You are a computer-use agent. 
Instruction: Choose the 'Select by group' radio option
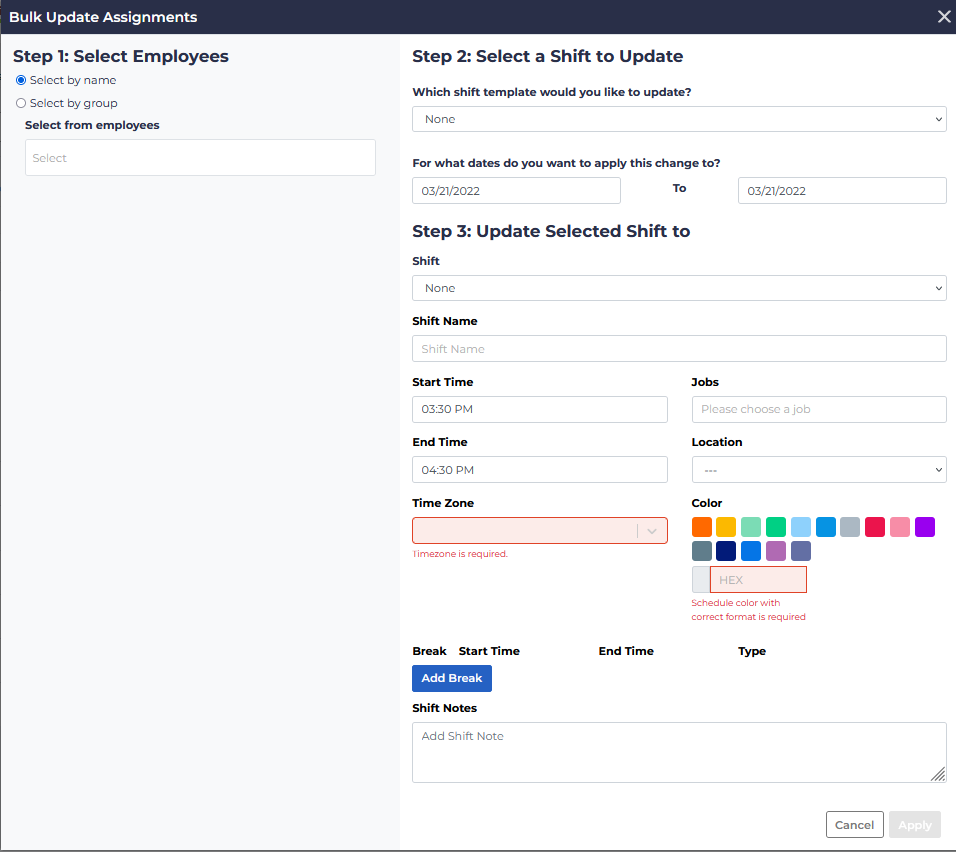click(20, 103)
